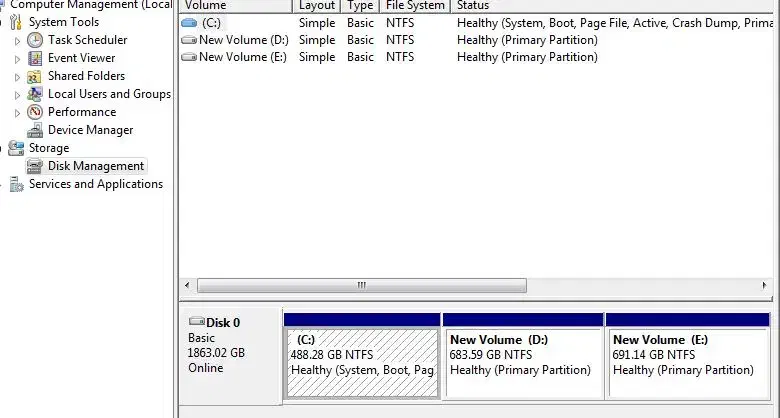
Task: Click the Performance monitor icon
Action: tap(35, 112)
